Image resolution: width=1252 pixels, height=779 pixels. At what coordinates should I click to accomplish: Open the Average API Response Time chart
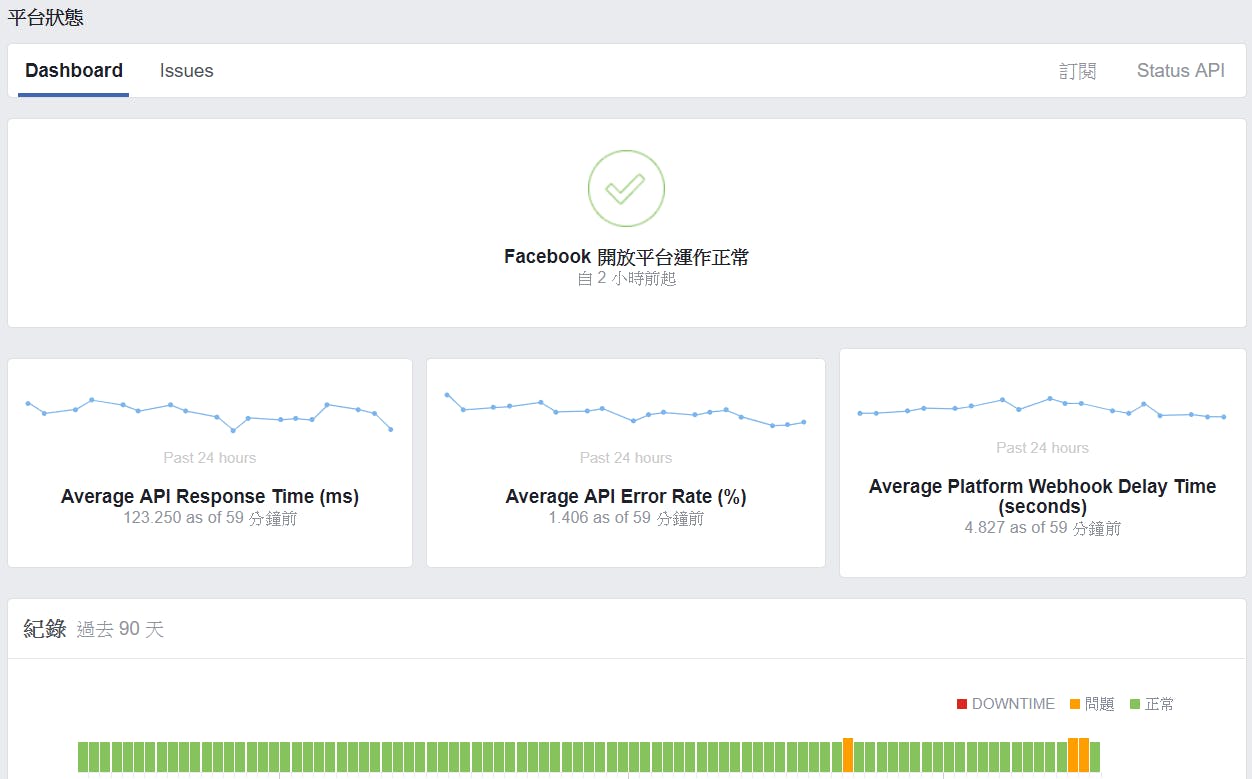[x=209, y=414]
